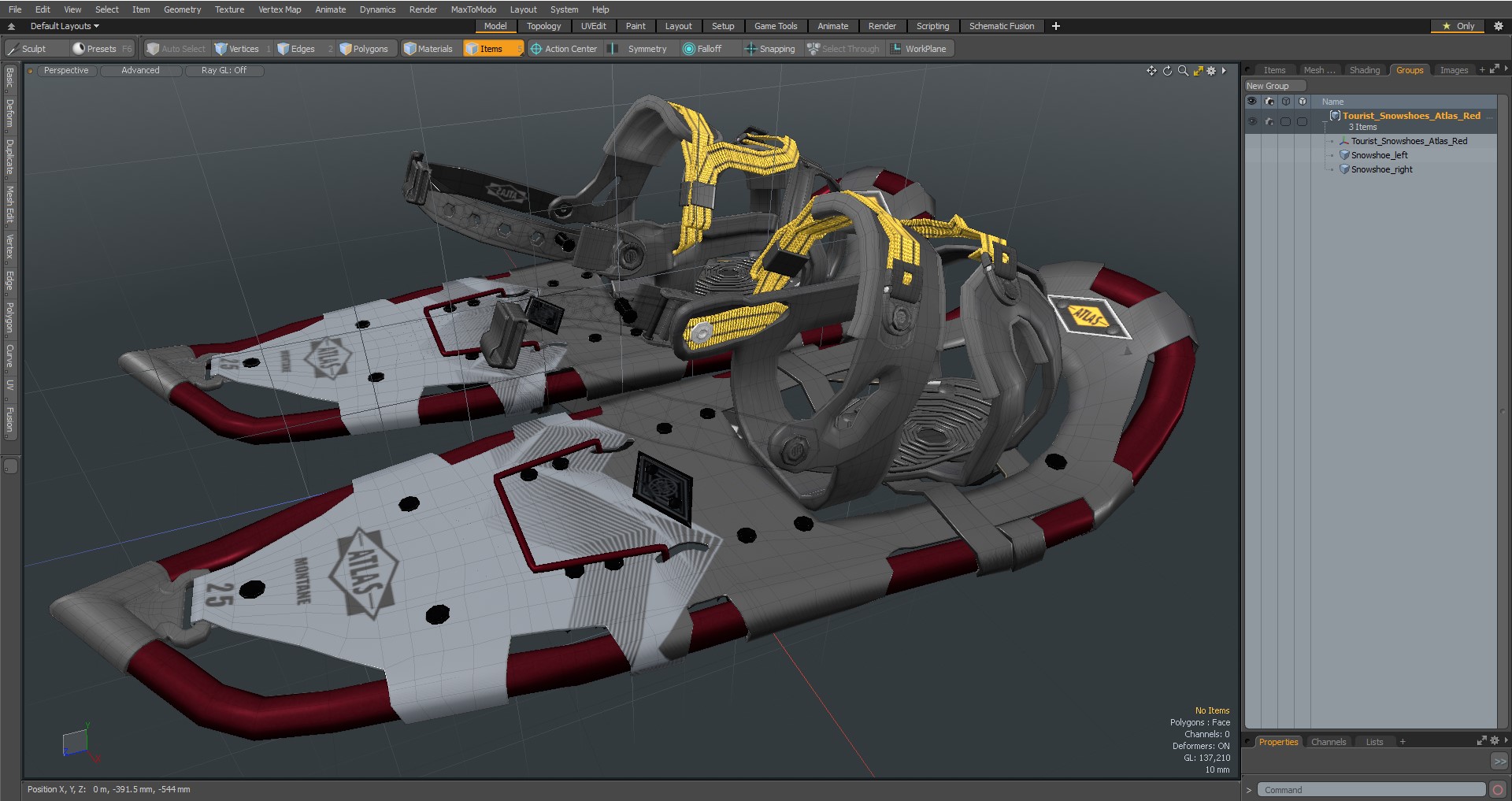Open the WorkPlane options
Viewport: 1512px width, 801px height.
(x=919, y=49)
